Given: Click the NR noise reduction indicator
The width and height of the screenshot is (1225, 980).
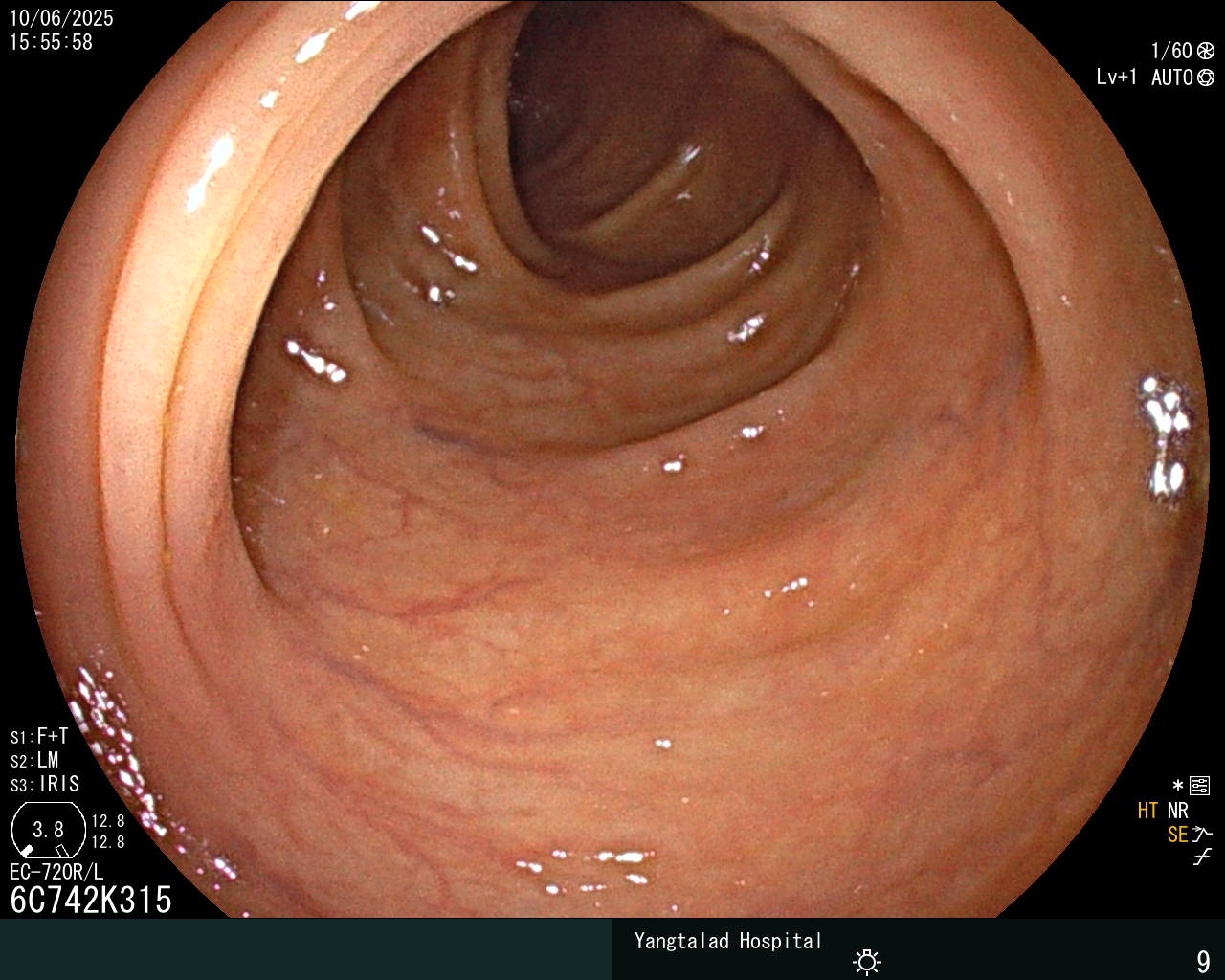Looking at the screenshot, I should click(x=1178, y=811).
